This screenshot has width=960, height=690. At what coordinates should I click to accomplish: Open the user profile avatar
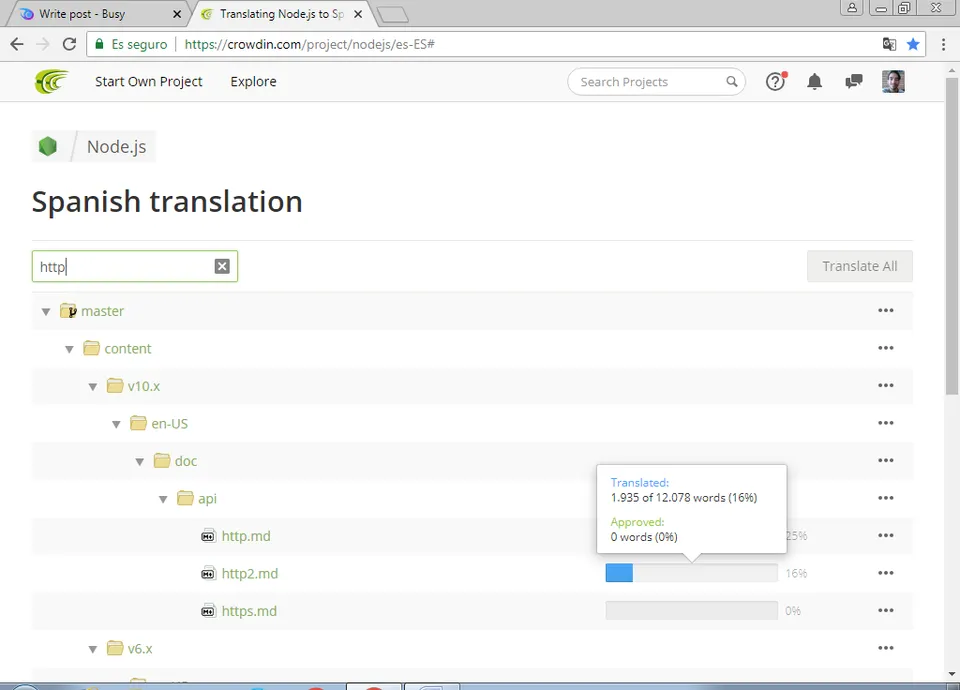click(x=893, y=81)
